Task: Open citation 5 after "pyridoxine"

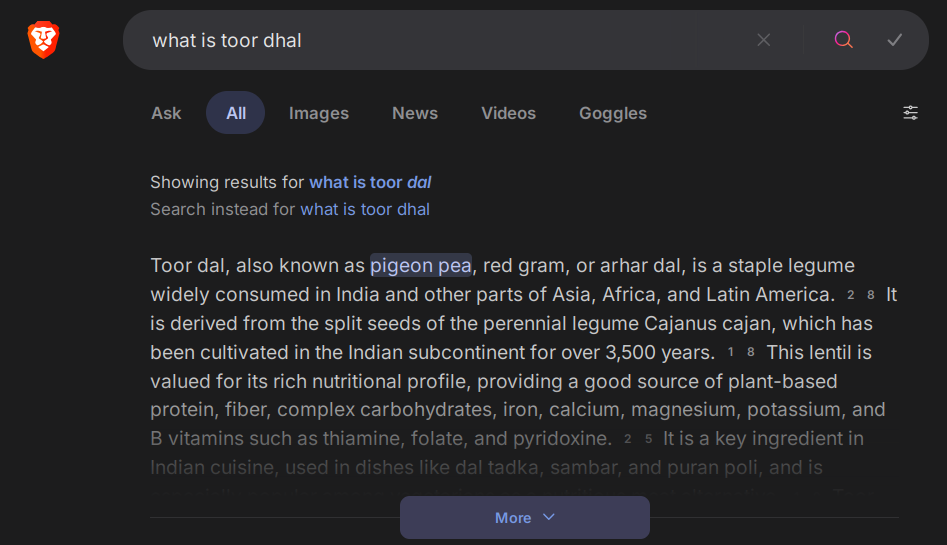Action: [x=648, y=439]
